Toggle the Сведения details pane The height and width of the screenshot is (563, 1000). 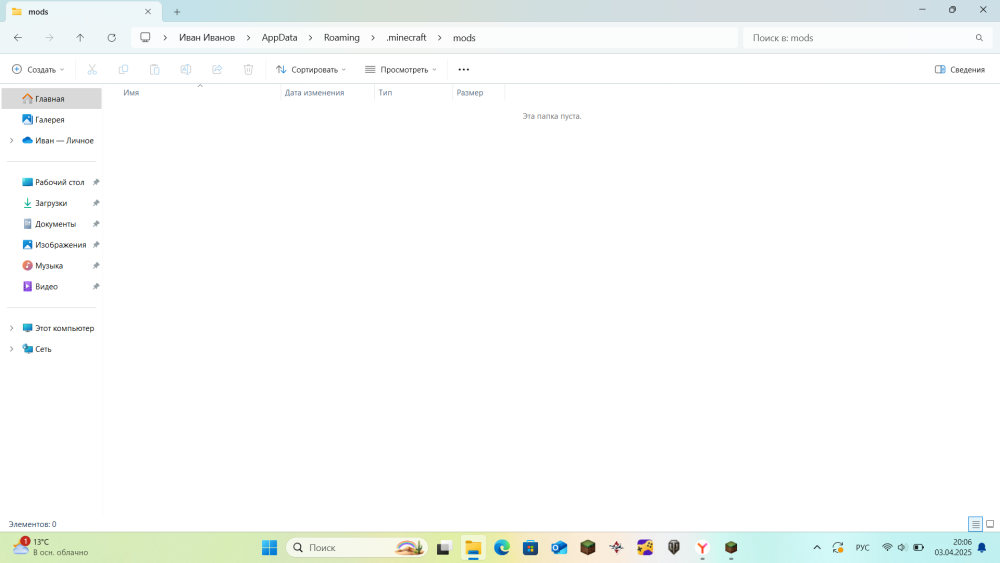click(x=960, y=69)
